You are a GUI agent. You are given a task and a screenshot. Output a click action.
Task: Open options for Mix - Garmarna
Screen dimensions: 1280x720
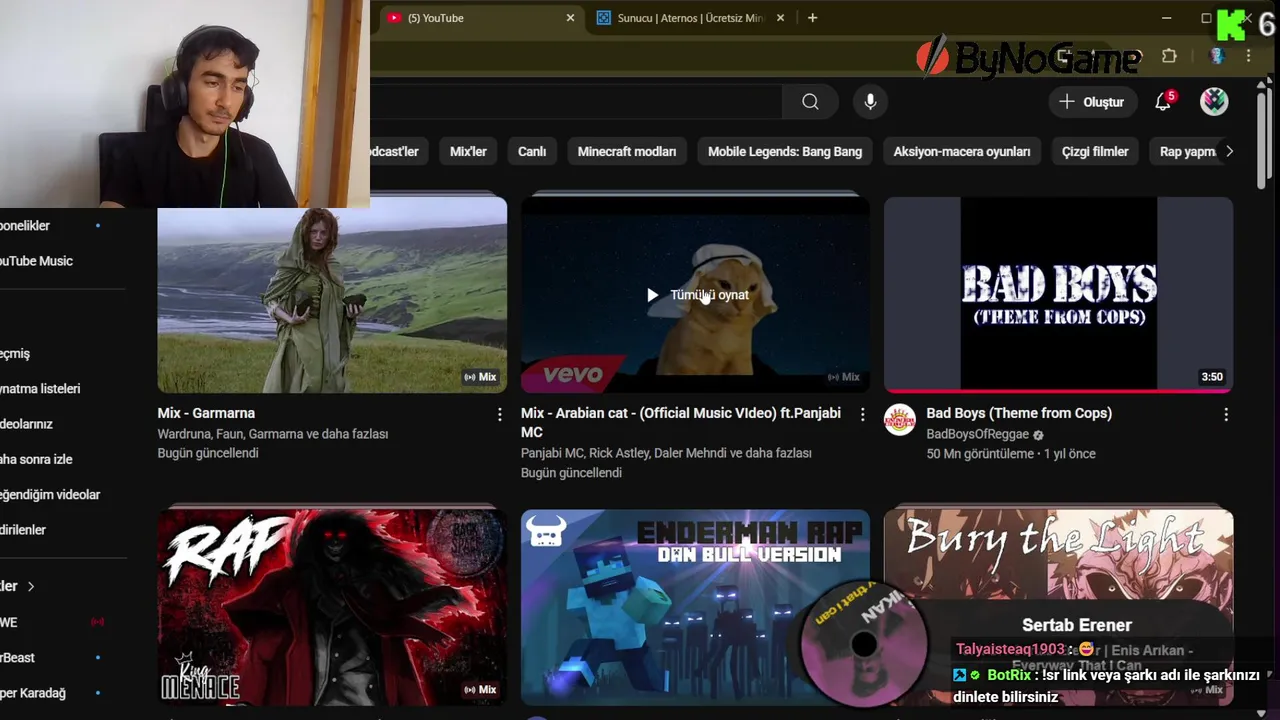(x=500, y=414)
